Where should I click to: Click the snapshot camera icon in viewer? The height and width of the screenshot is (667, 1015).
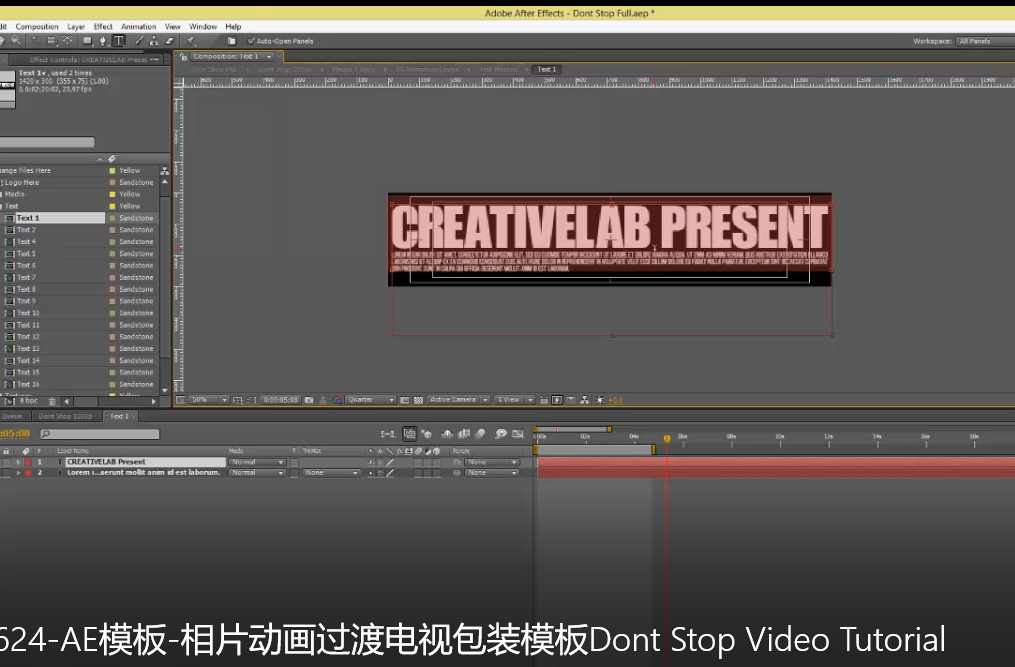[x=309, y=400]
